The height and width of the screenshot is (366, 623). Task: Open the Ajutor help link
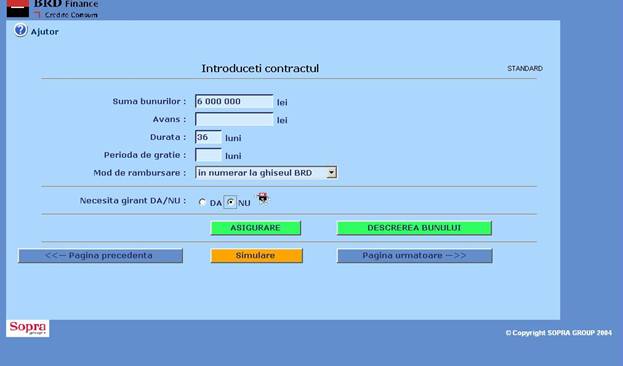[44, 32]
